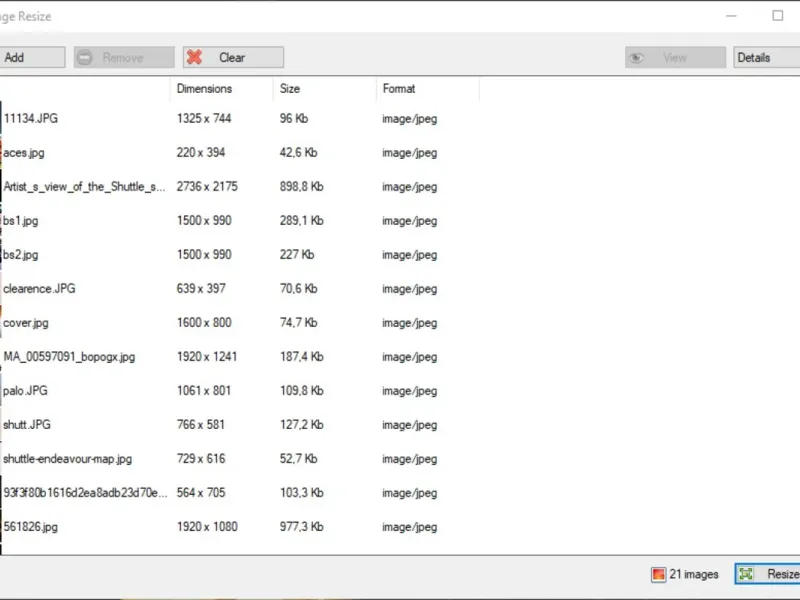
Task: Click the 2736 x 2175 dimensions cell
Action: 207,187
